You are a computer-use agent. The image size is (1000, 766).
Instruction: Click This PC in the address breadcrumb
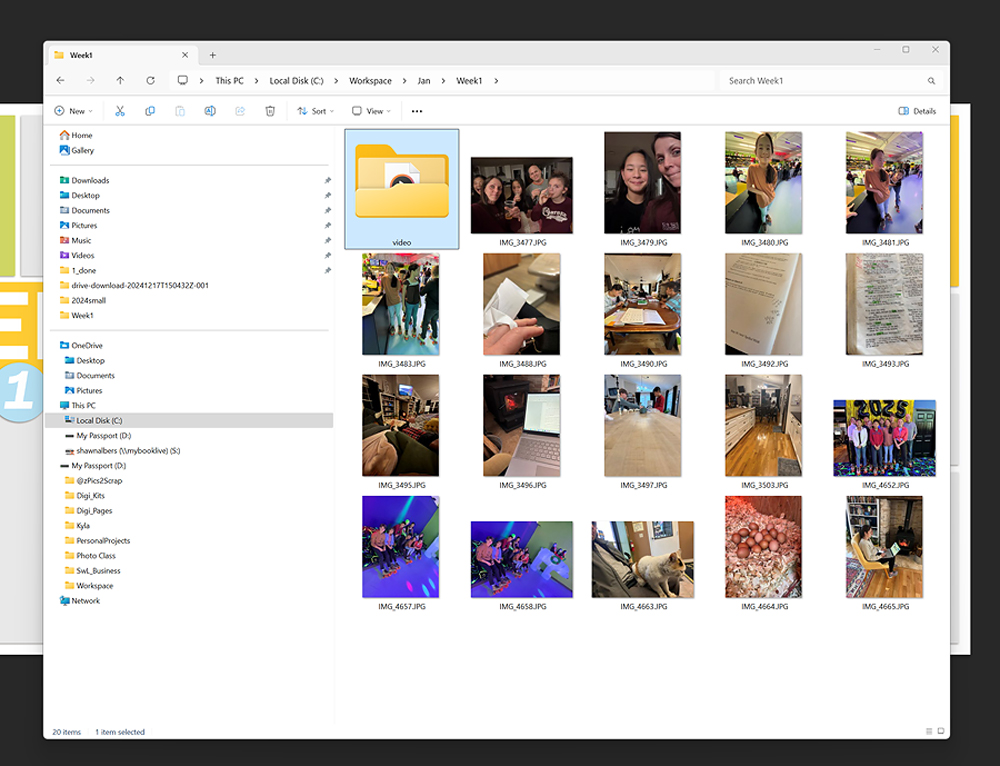click(x=229, y=81)
